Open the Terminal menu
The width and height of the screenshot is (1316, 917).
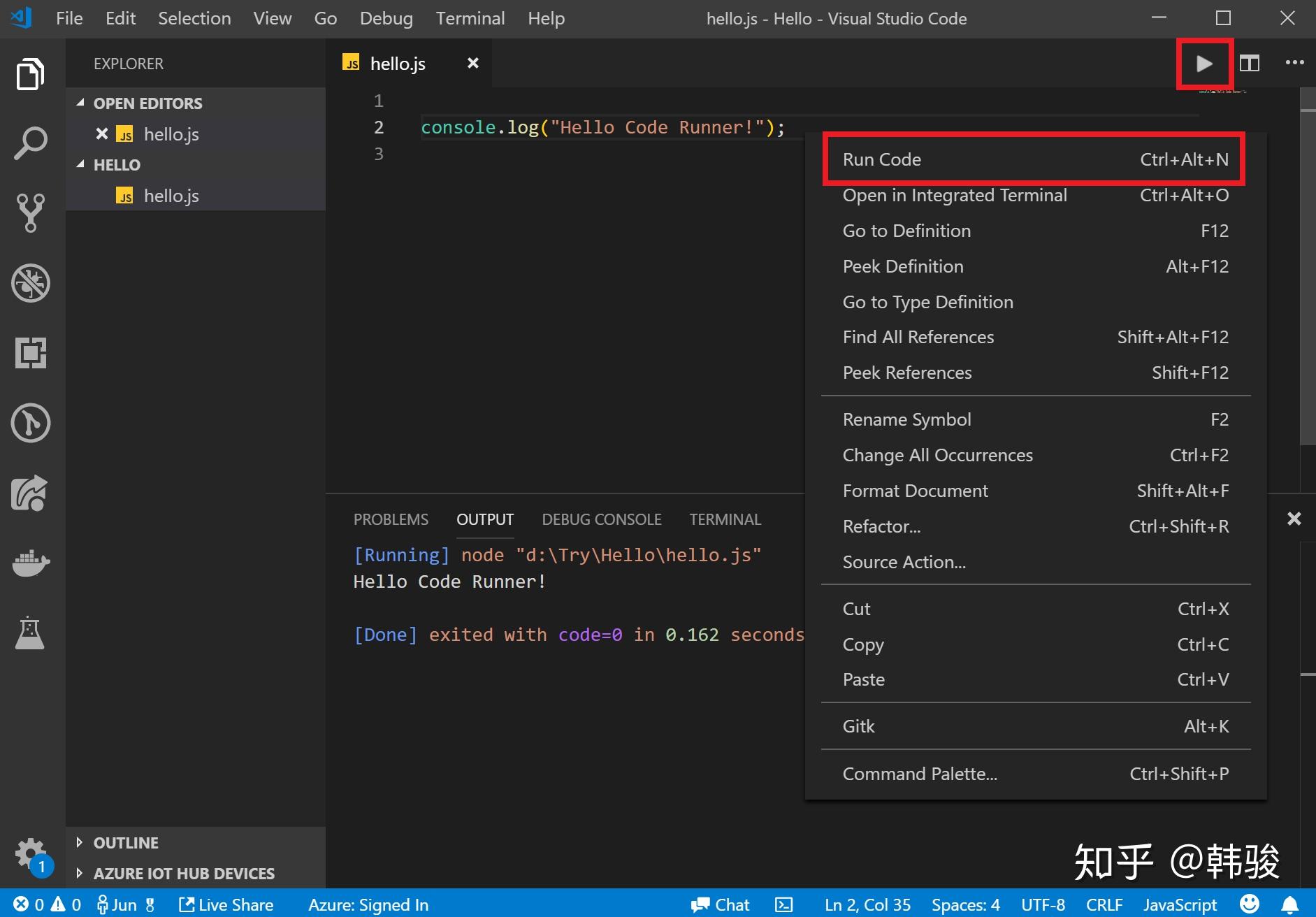pyautogui.click(x=470, y=18)
